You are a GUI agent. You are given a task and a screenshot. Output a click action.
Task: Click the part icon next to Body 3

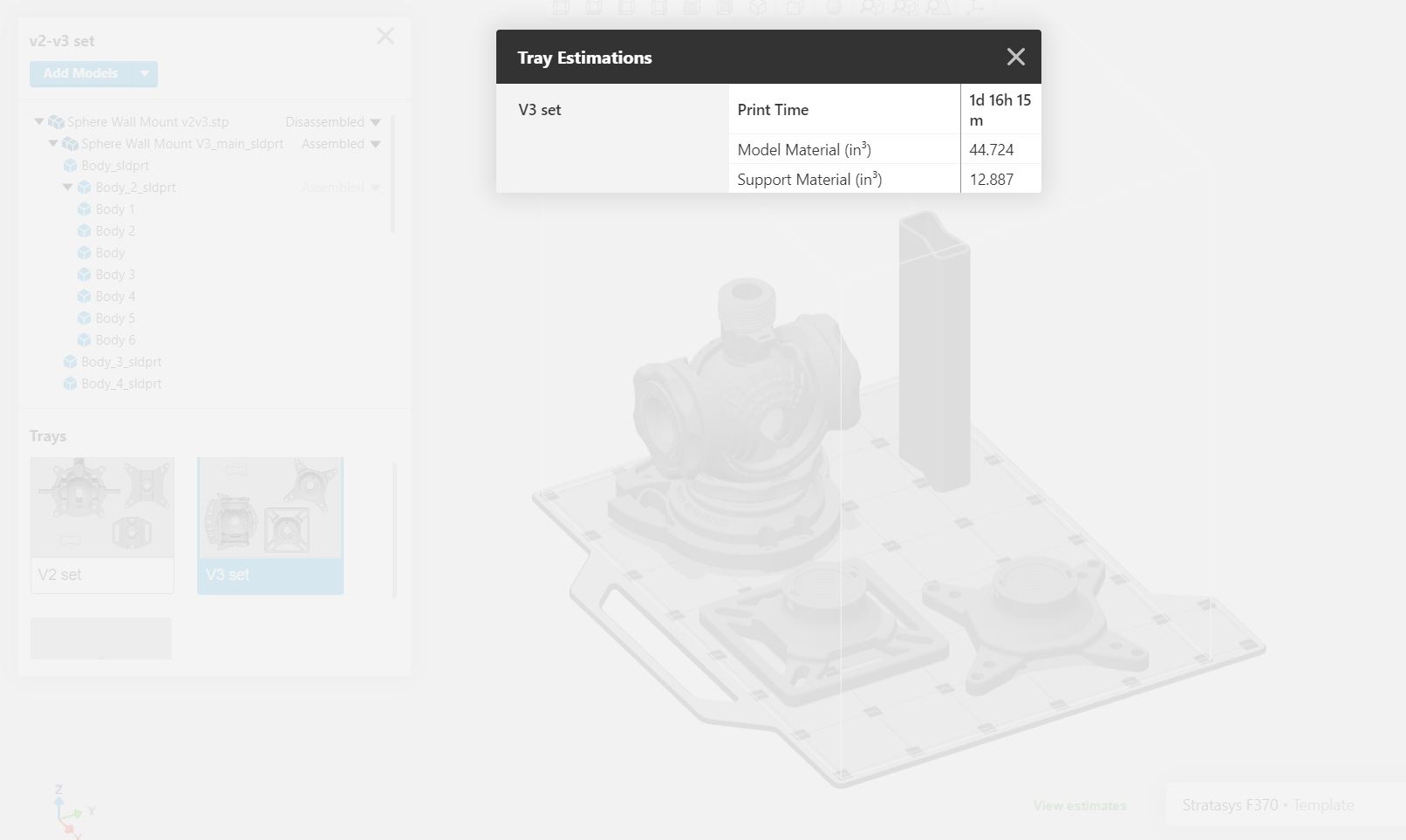pyautogui.click(x=84, y=275)
